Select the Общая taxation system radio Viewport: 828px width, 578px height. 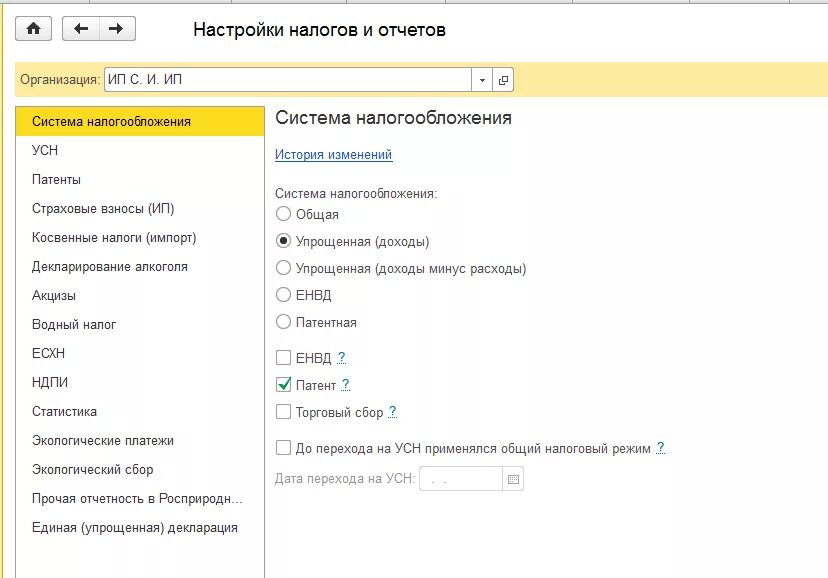pyautogui.click(x=284, y=214)
